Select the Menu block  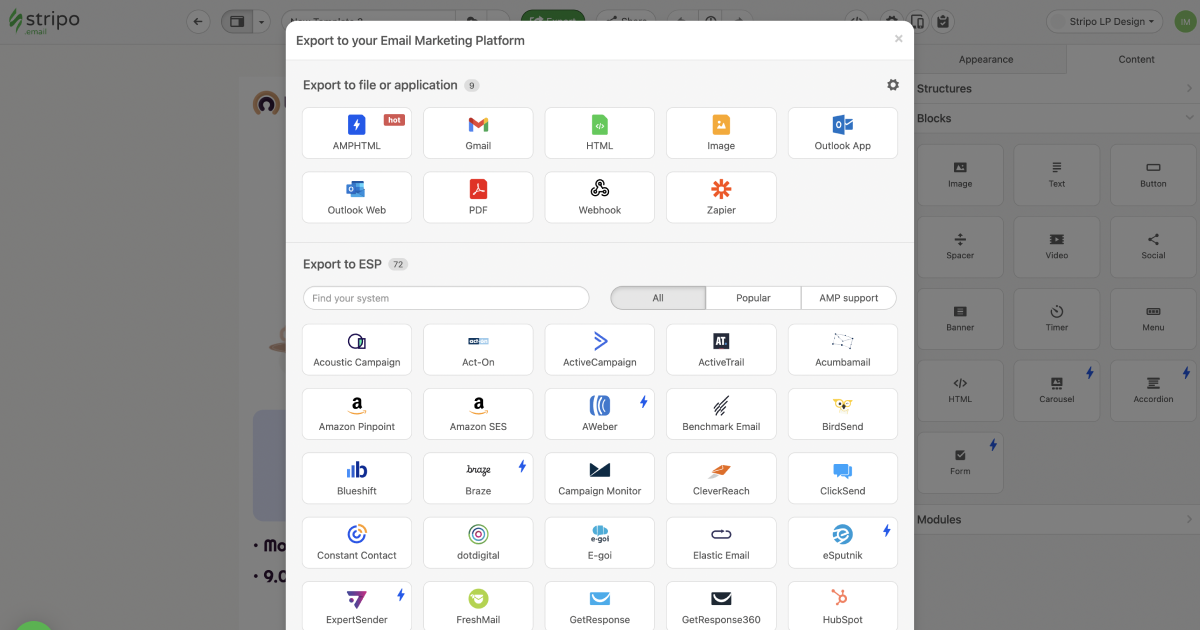[1153, 319]
